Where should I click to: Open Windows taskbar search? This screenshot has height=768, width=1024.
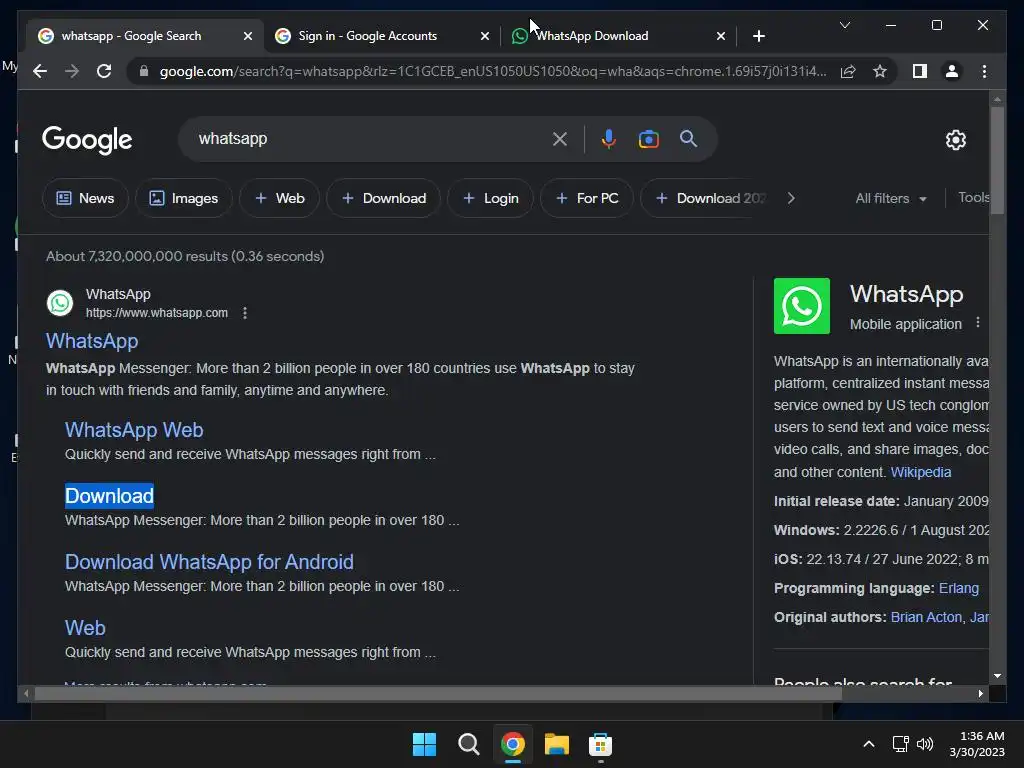click(468, 744)
